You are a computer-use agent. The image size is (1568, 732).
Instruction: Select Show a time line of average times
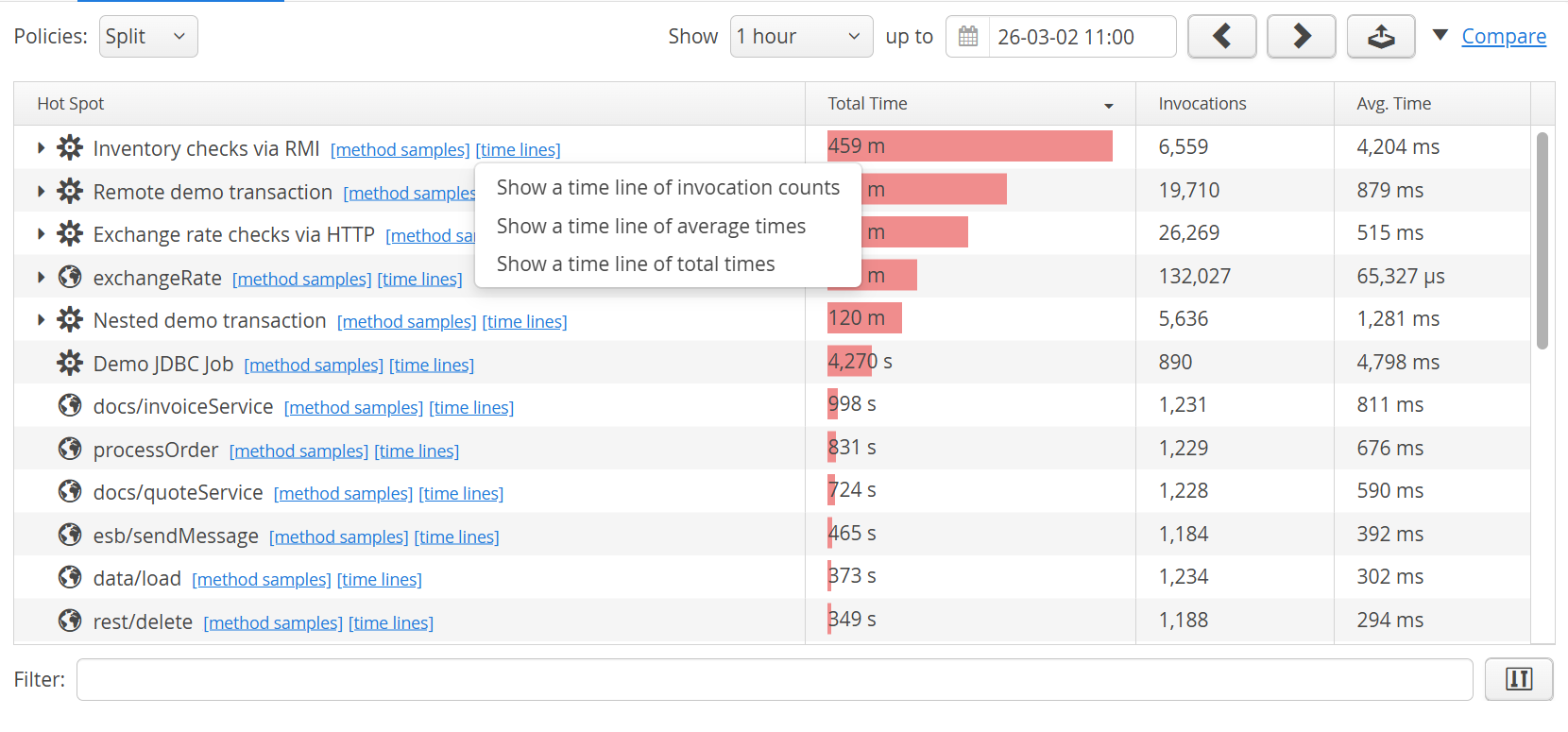[x=651, y=227]
